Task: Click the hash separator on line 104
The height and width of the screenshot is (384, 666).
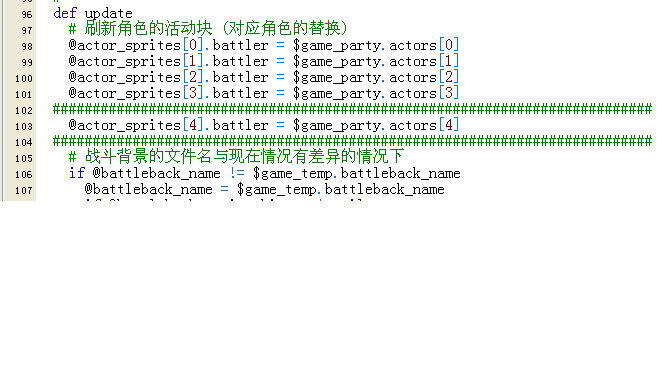Action: (353, 141)
